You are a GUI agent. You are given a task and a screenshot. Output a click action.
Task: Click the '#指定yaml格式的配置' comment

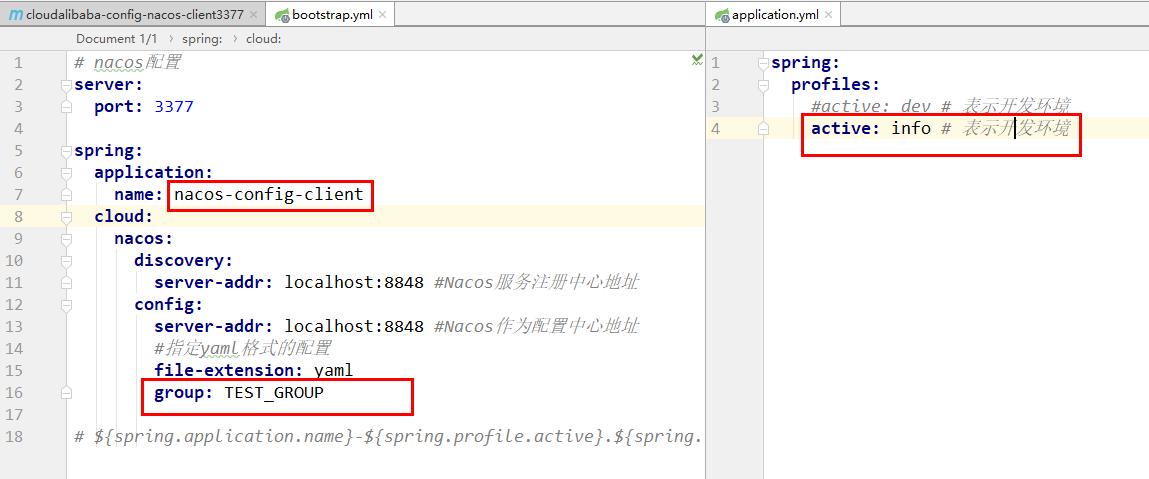[243, 349]
